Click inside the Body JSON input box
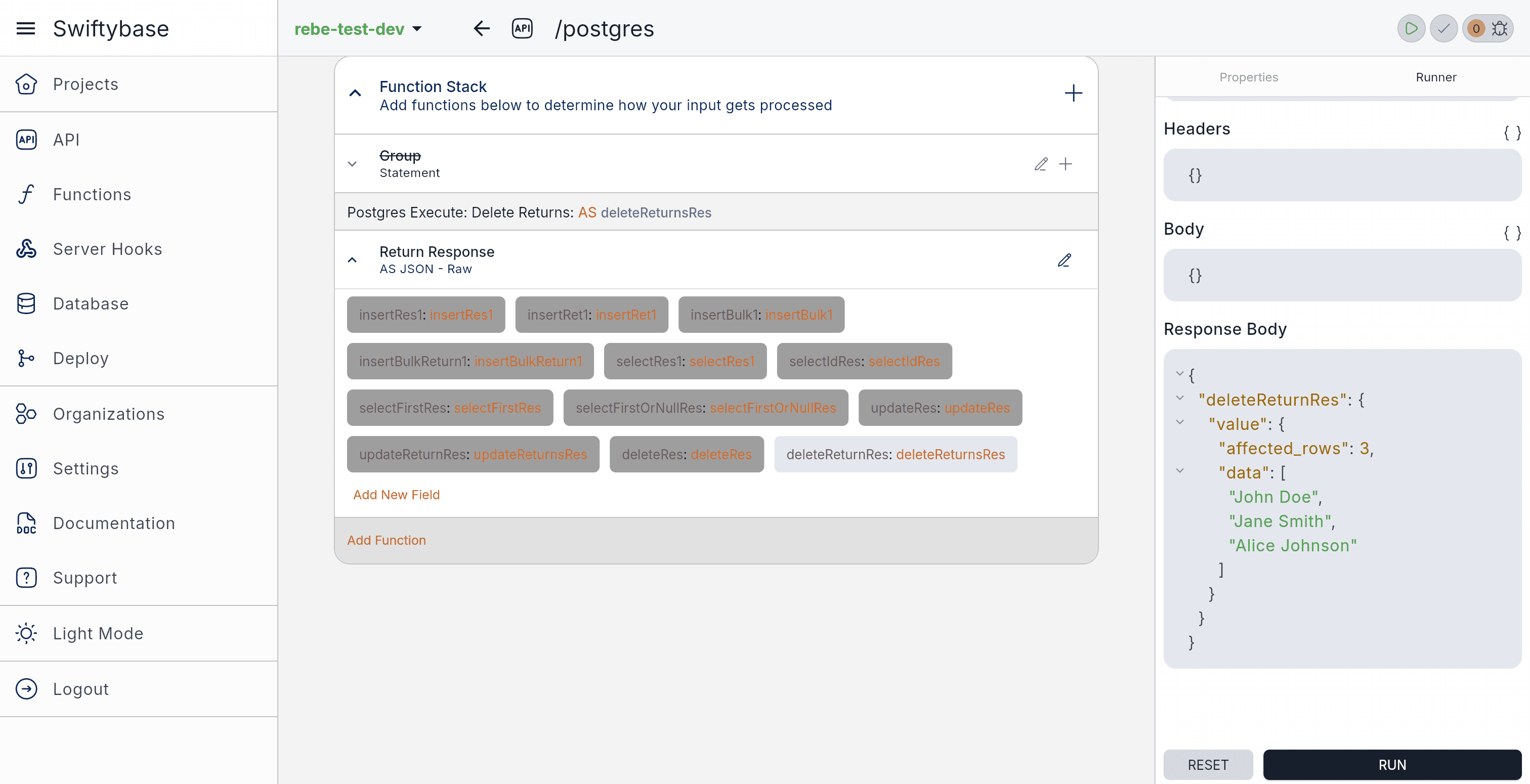Screen dimensions: 1530x784 1342,275
